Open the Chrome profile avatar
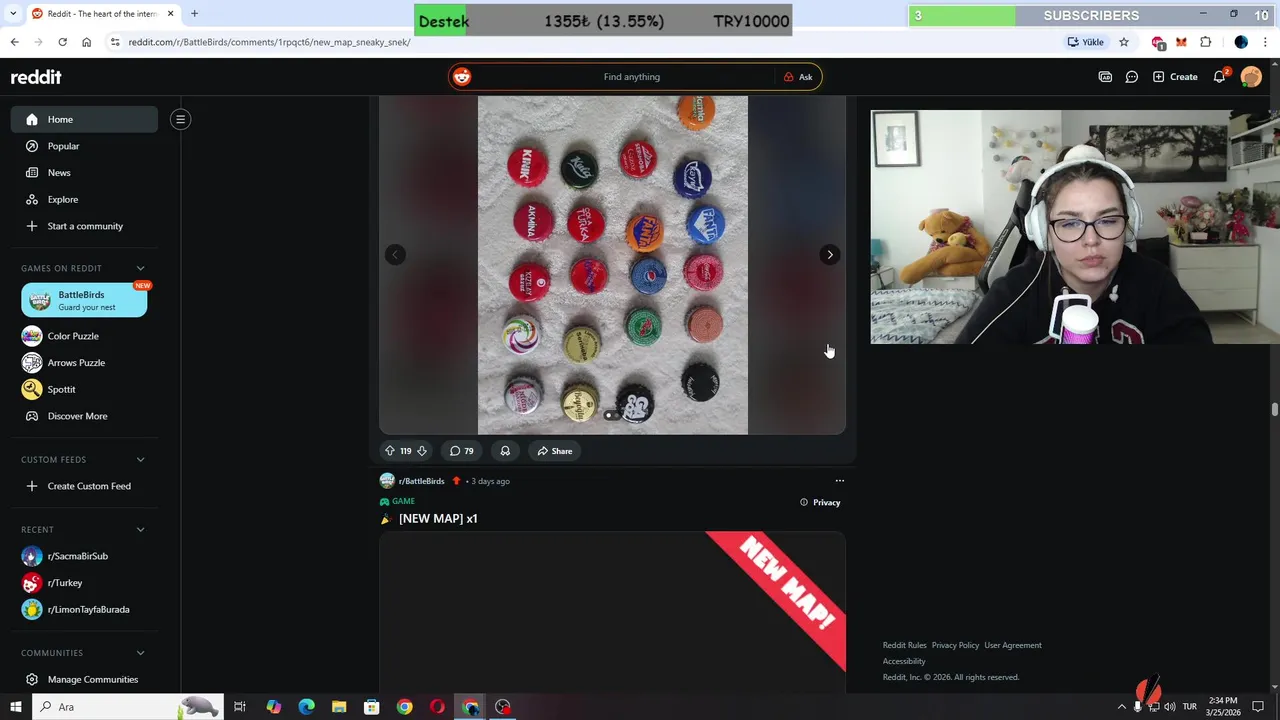1280x720 pixels. click(1241, 42)
